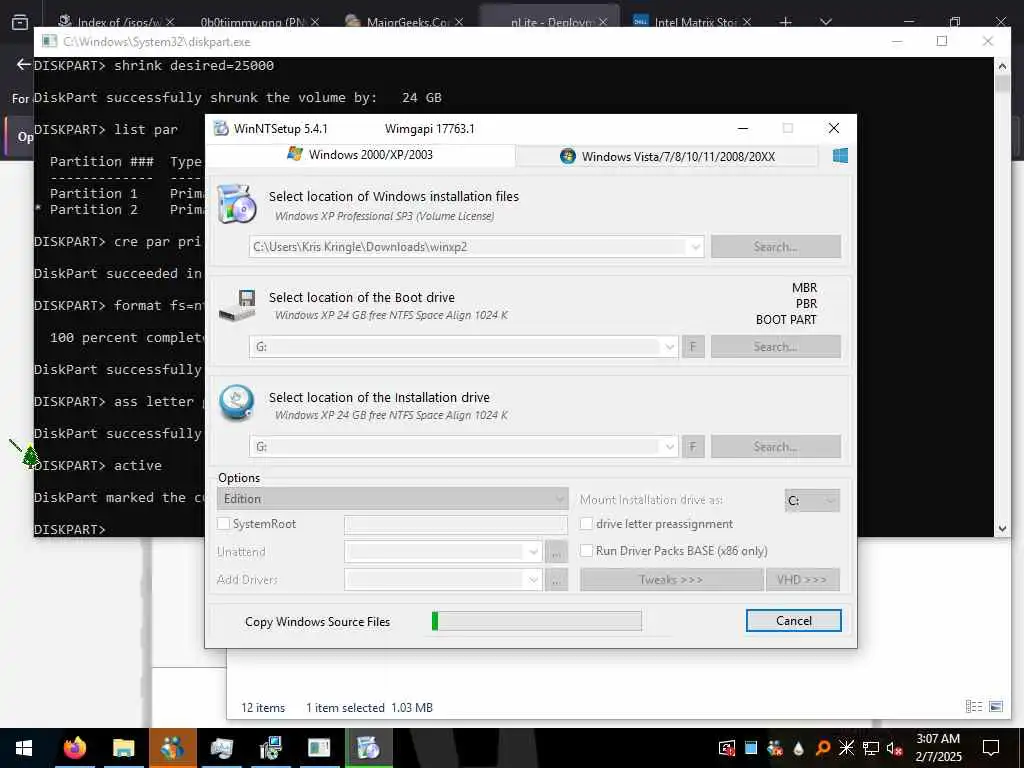Toggle the SystemRoot checkbox
1024x768 pixels.
click(223, 524)
